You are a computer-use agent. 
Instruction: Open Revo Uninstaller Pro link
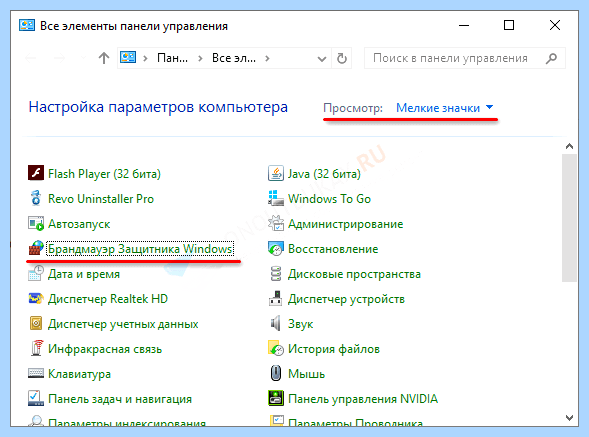coord(101,198)
